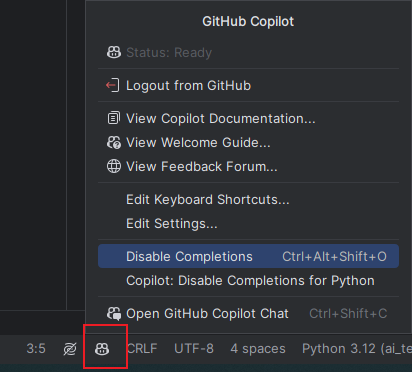
Task: Disable Completions via the highlighted menu entry
Action: click(248, 256)
